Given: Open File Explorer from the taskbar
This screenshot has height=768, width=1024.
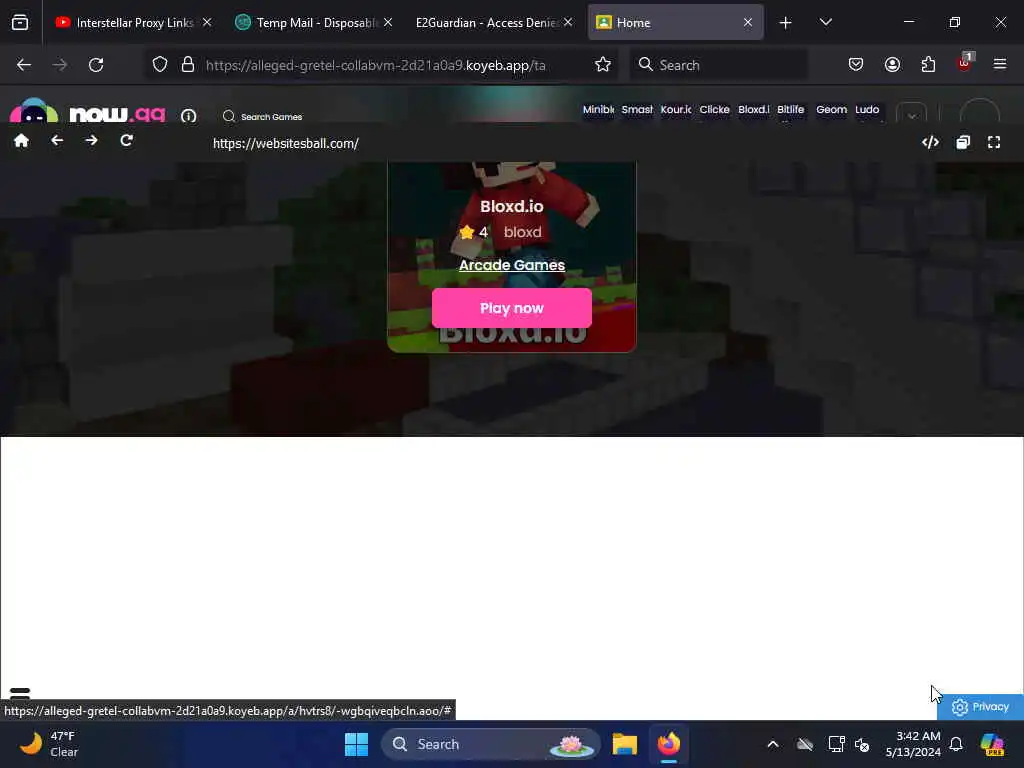Looking at the screenshot, I should pos(624,744).
